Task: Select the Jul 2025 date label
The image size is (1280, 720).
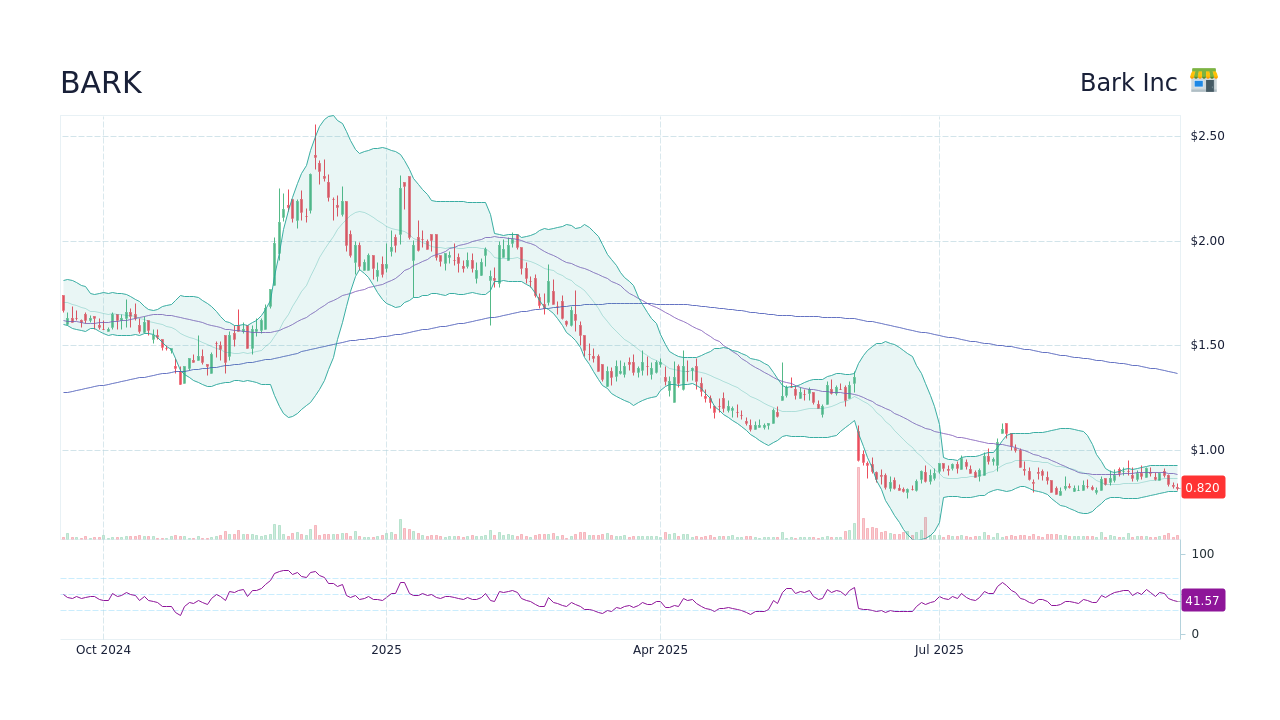Action: point(939,649)
